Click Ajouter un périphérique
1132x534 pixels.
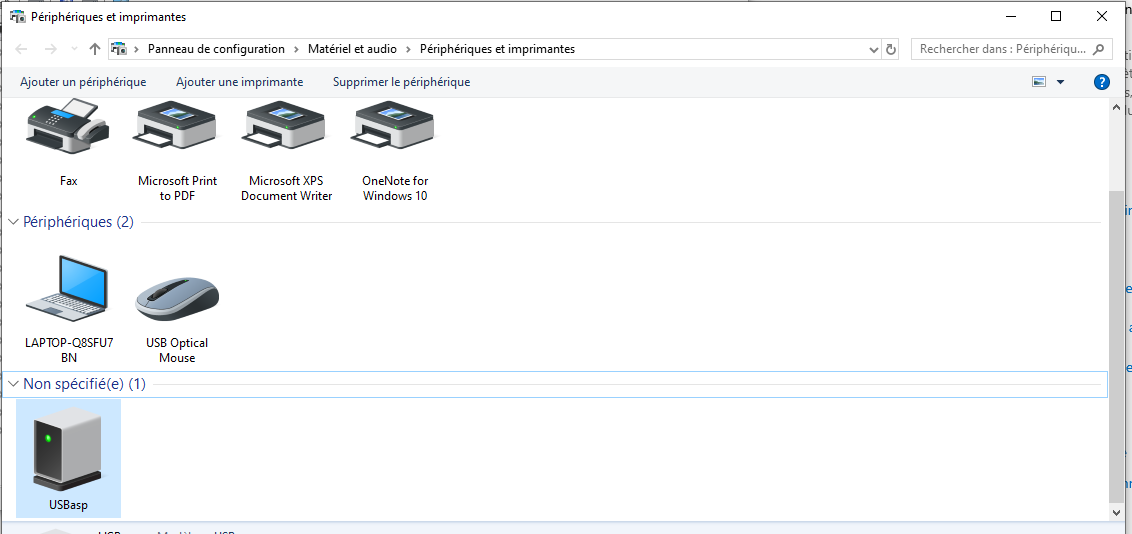point(83,82)
